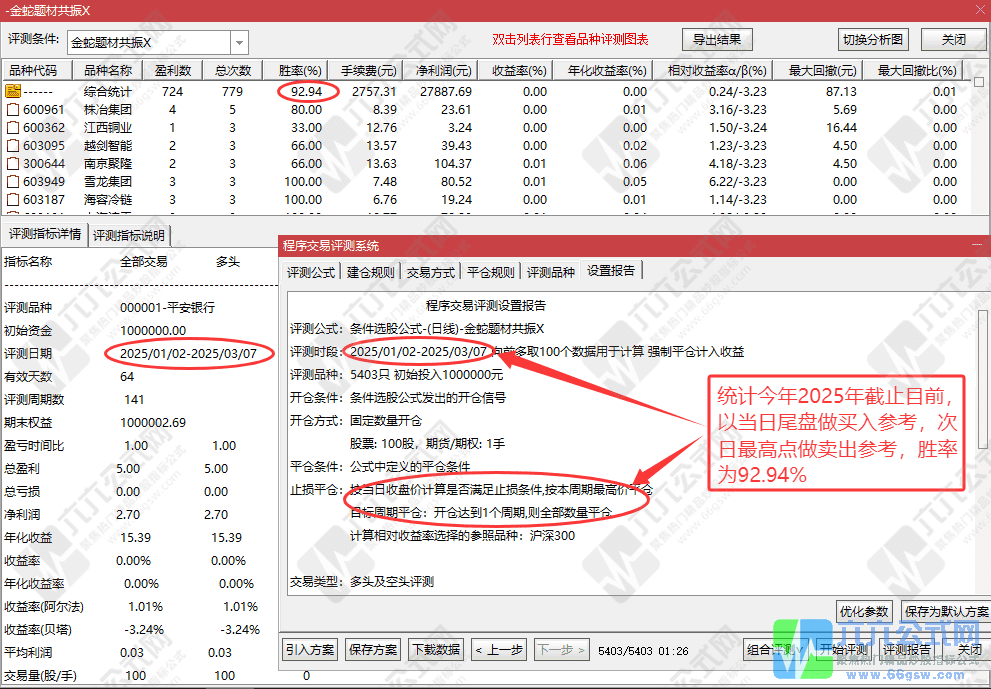This screenshot has width=991, height=689.
Task: Close the main window with top-right X
Action: click(976, 10)
